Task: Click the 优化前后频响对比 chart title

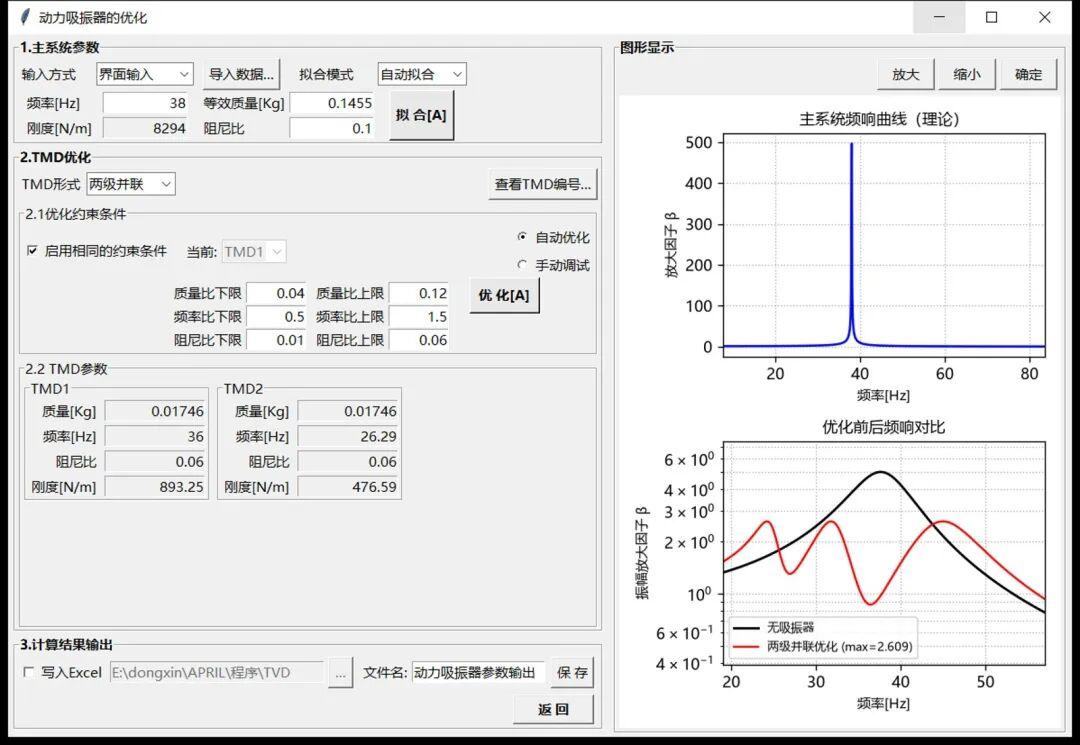Action: 883,427
